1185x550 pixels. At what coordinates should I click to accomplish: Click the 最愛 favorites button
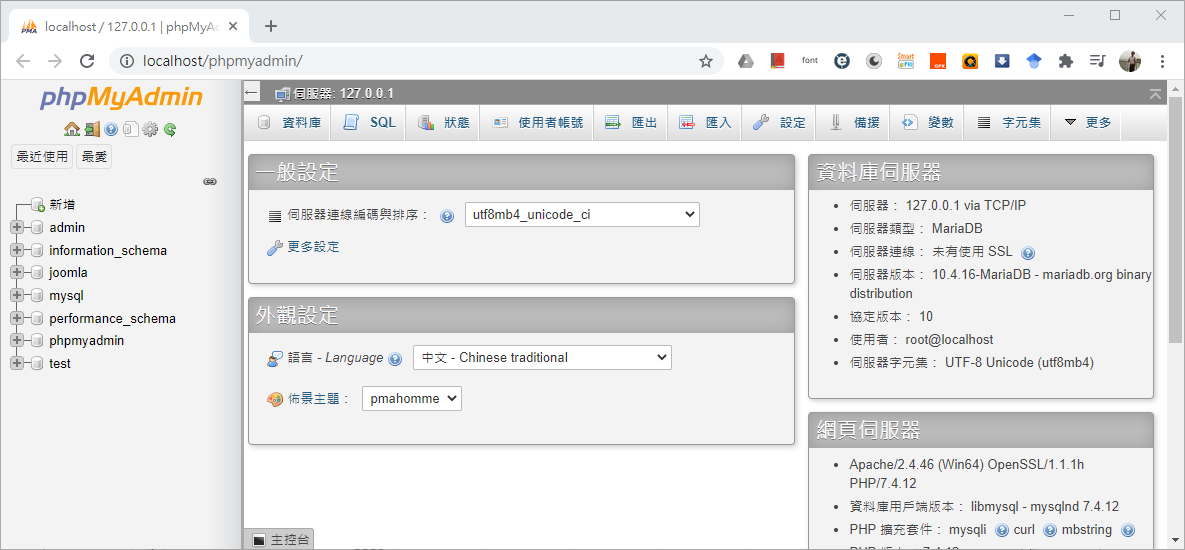(94, 157)
